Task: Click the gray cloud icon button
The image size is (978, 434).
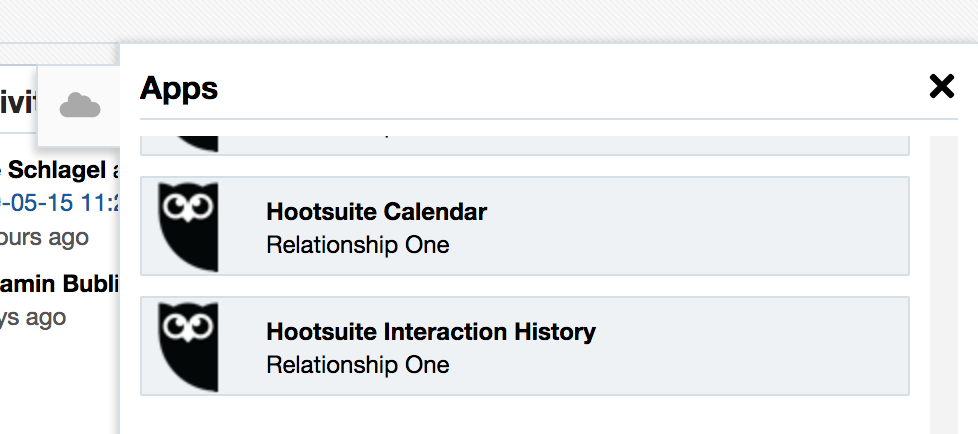Action: (x=80, y=104)
